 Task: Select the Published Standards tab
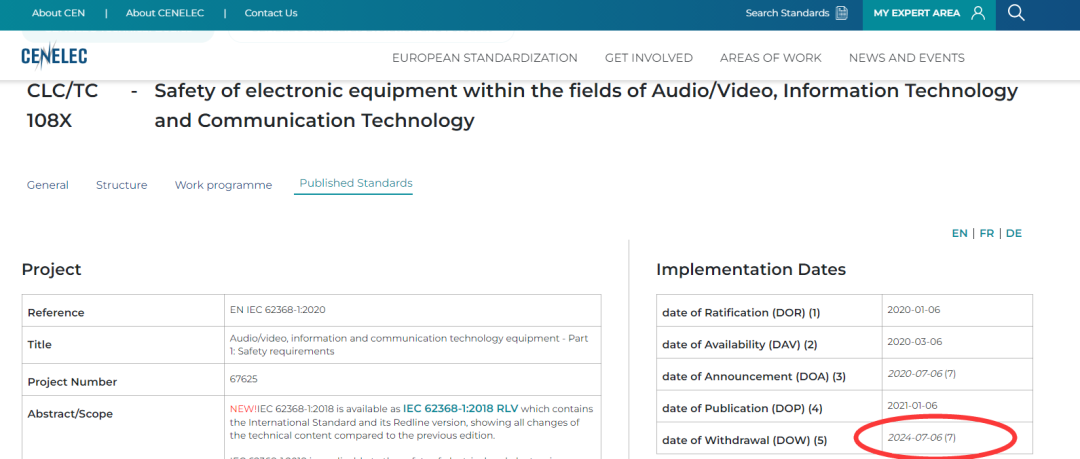(356, 183)
